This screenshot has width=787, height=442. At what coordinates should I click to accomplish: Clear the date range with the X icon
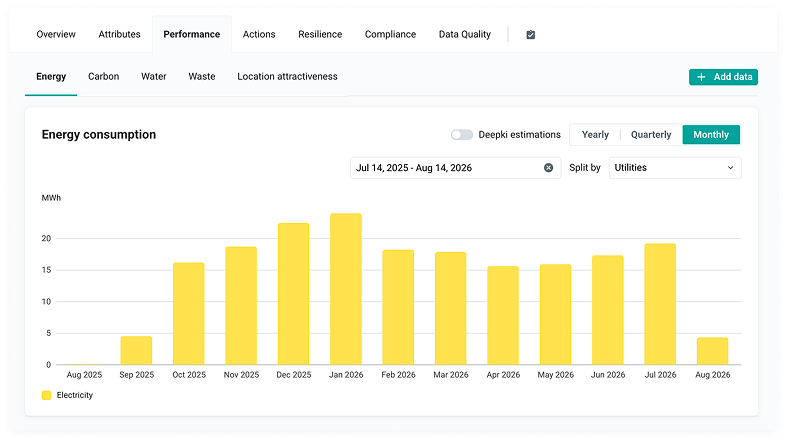pyautogui.click(x=549, y=168)
